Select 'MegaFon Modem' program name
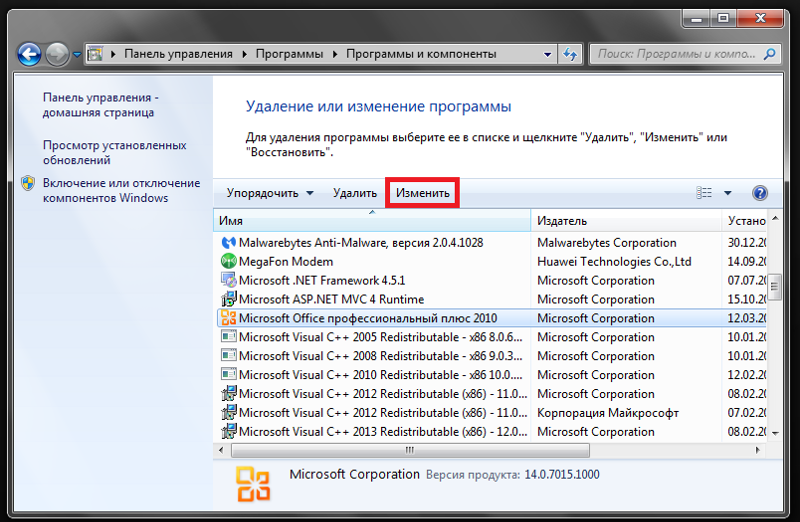Screen dimensions: 800x522 [x=286, y=261]
